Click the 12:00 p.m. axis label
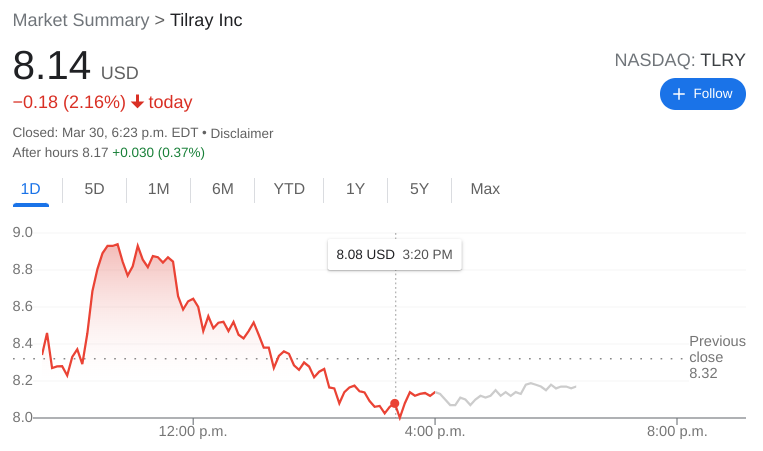 193,432
